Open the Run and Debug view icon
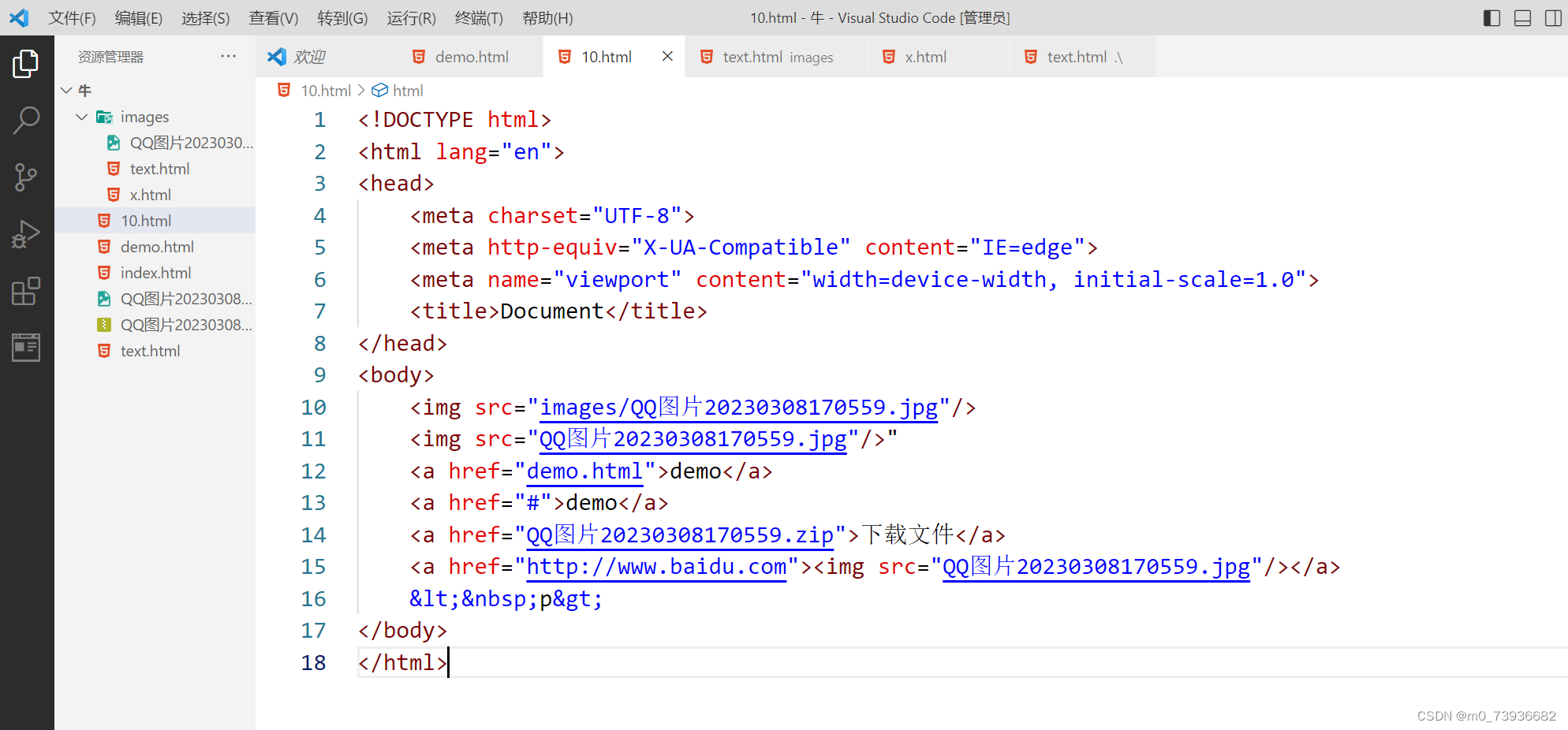 26,234
